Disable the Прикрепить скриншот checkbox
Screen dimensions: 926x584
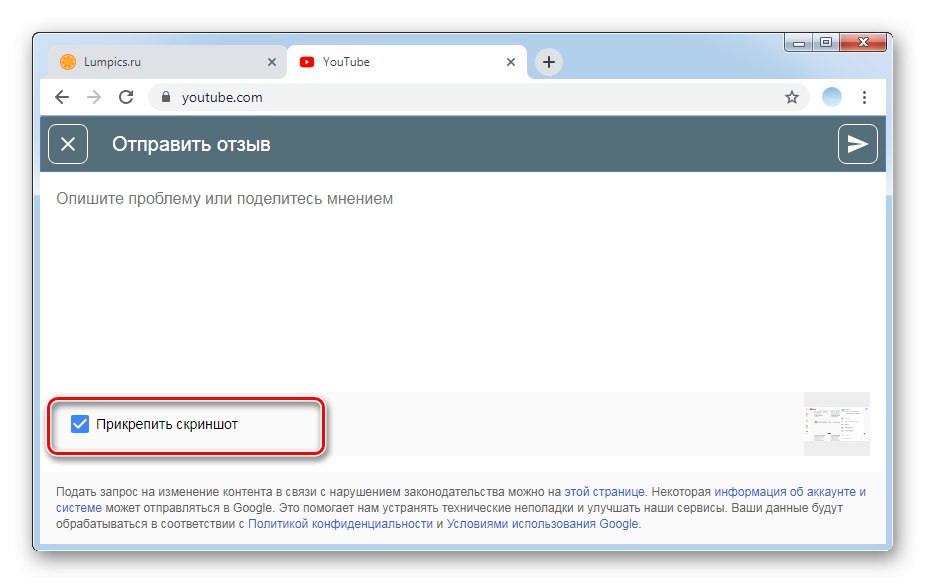[80, 424]
